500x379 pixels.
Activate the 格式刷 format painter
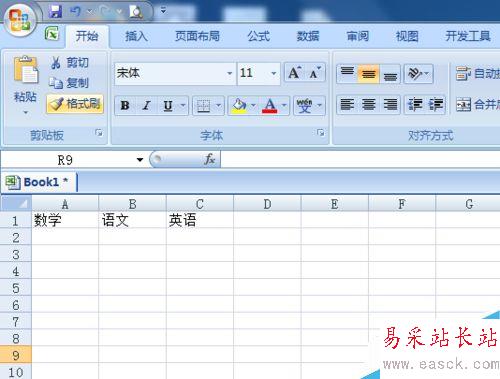point(75,104)
